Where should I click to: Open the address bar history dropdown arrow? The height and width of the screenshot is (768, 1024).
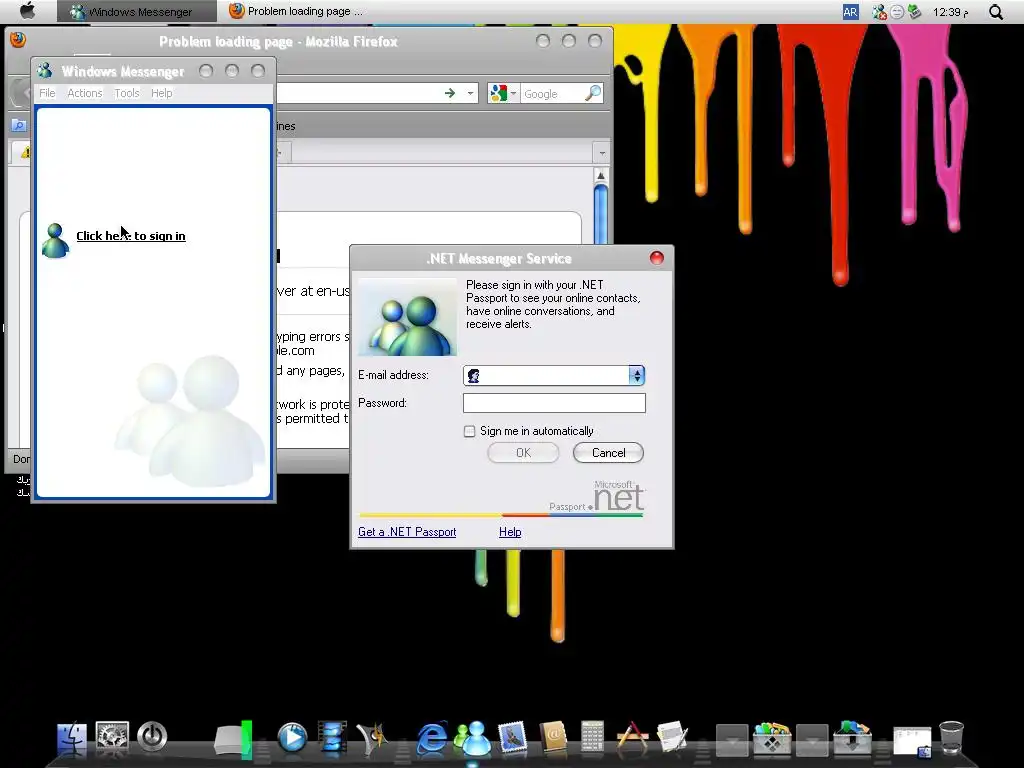470,93
